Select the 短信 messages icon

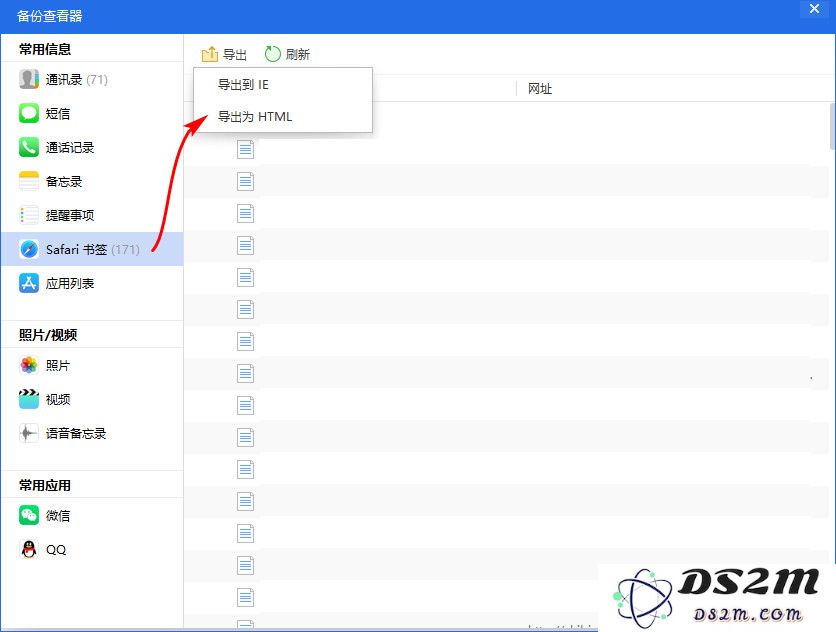pos(29,113)
